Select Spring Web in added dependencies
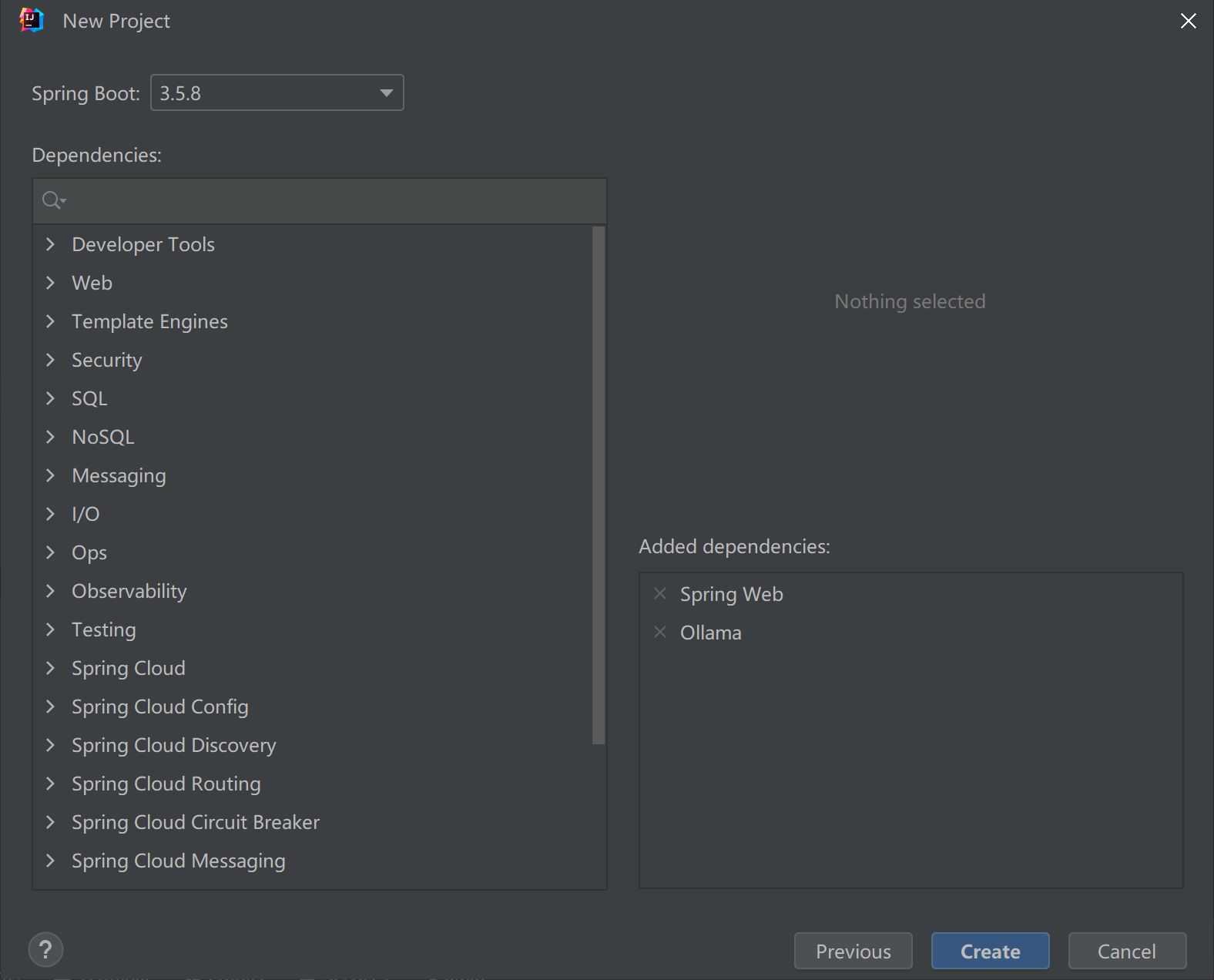 pyautogui.click(x=911, y=594)
